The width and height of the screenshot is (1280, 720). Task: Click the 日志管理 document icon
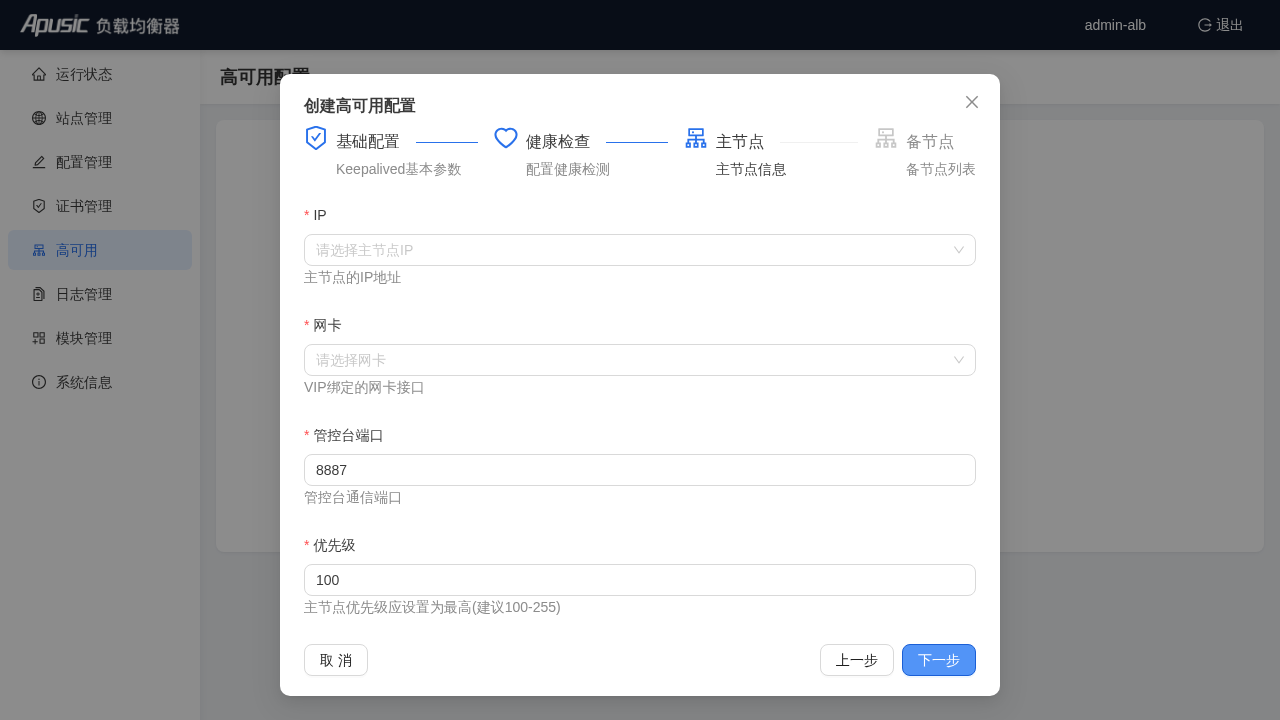pyautogui.click(x=39, y=294)
